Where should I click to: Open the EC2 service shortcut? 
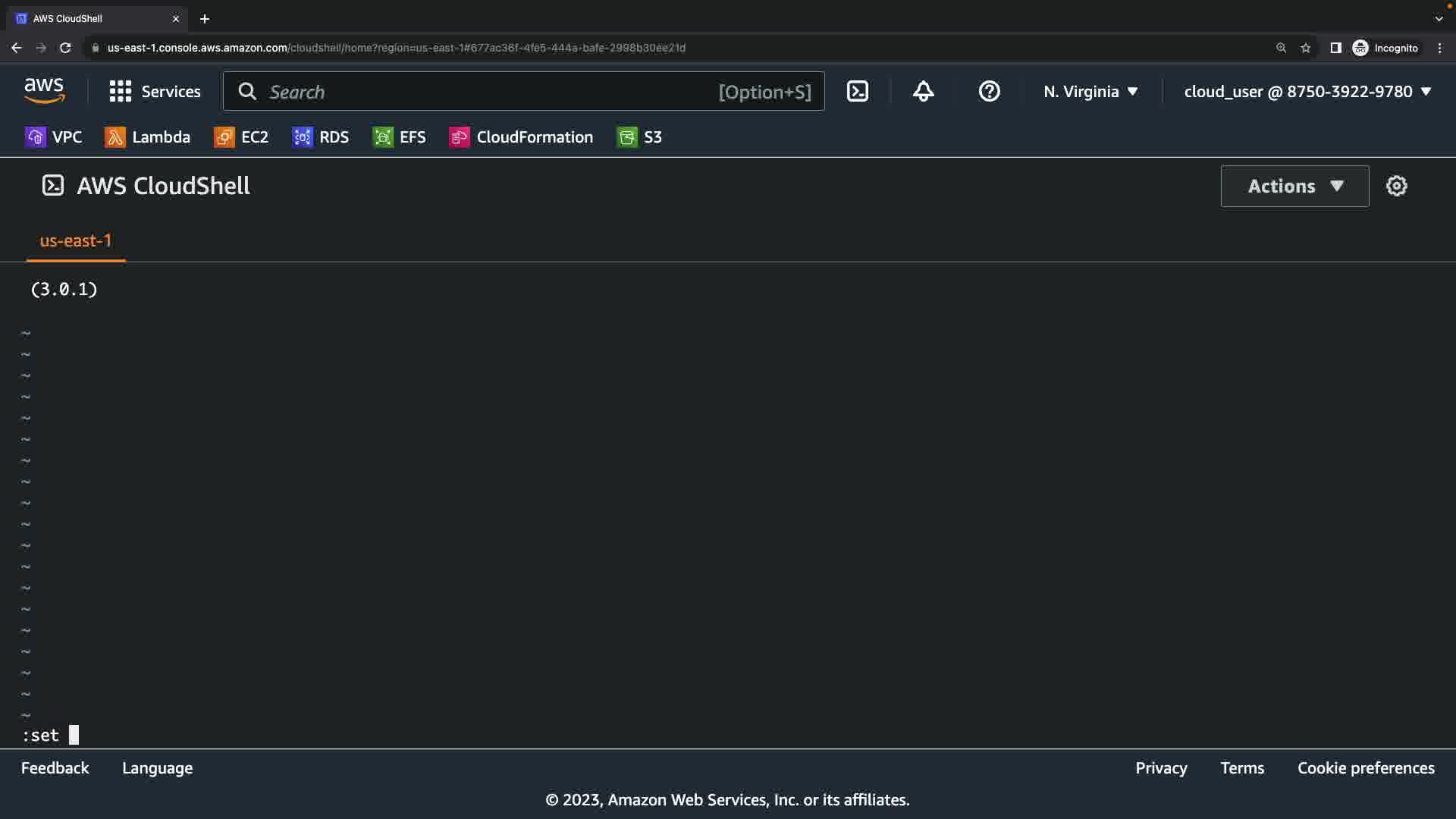click(242, 137)
